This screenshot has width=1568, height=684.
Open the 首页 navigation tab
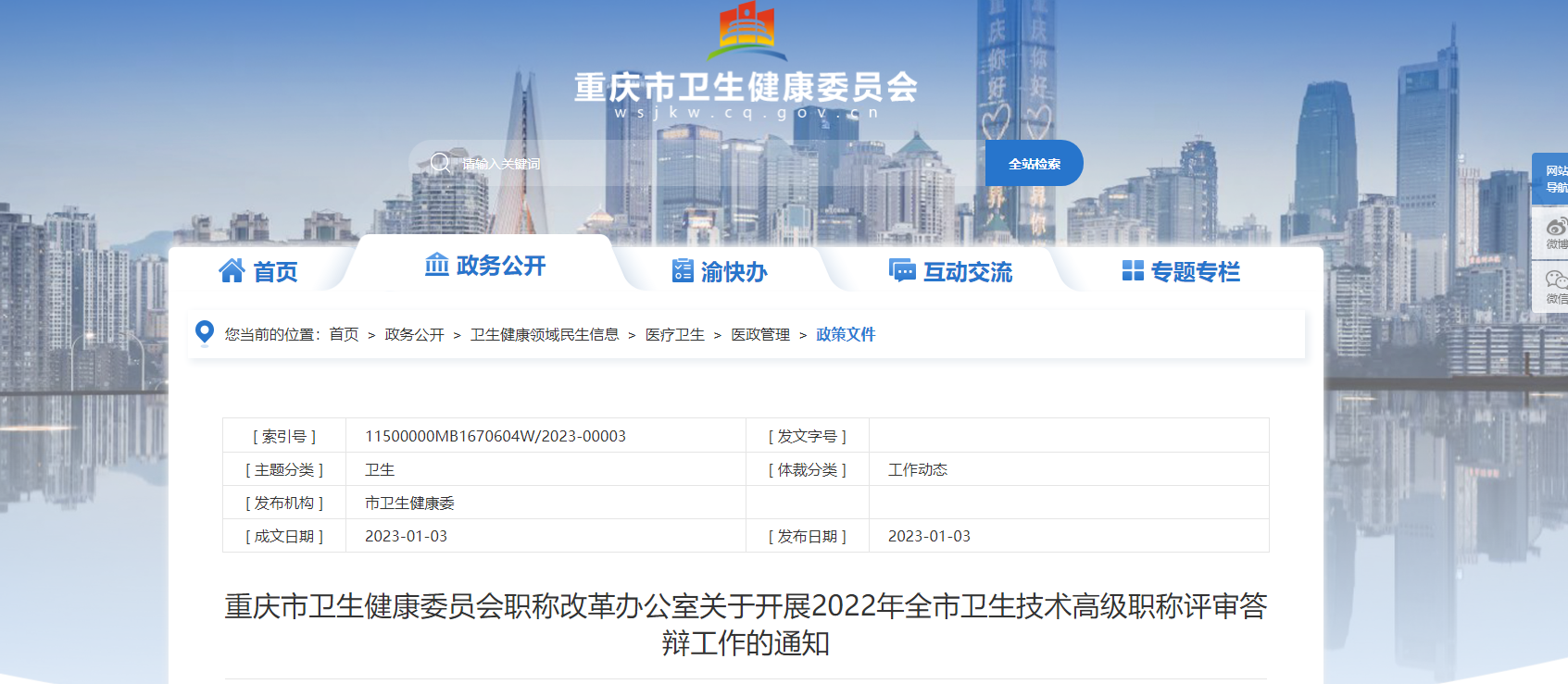[x=275, y=271]
